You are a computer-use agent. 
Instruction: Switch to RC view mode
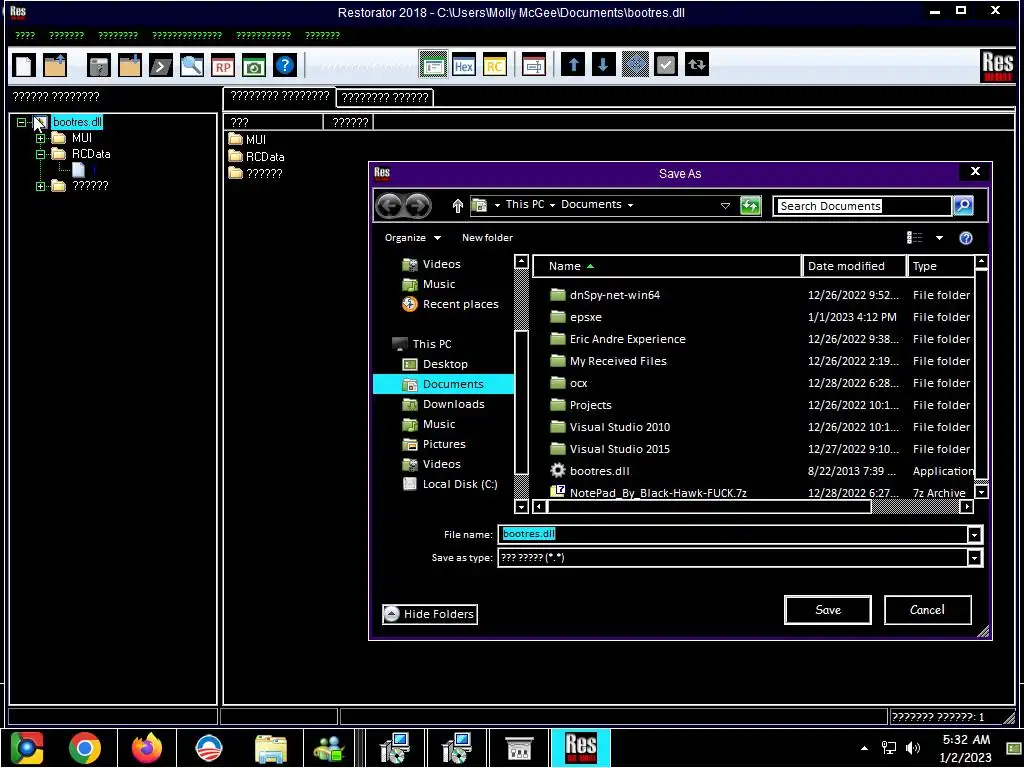[x=494, y=65]
